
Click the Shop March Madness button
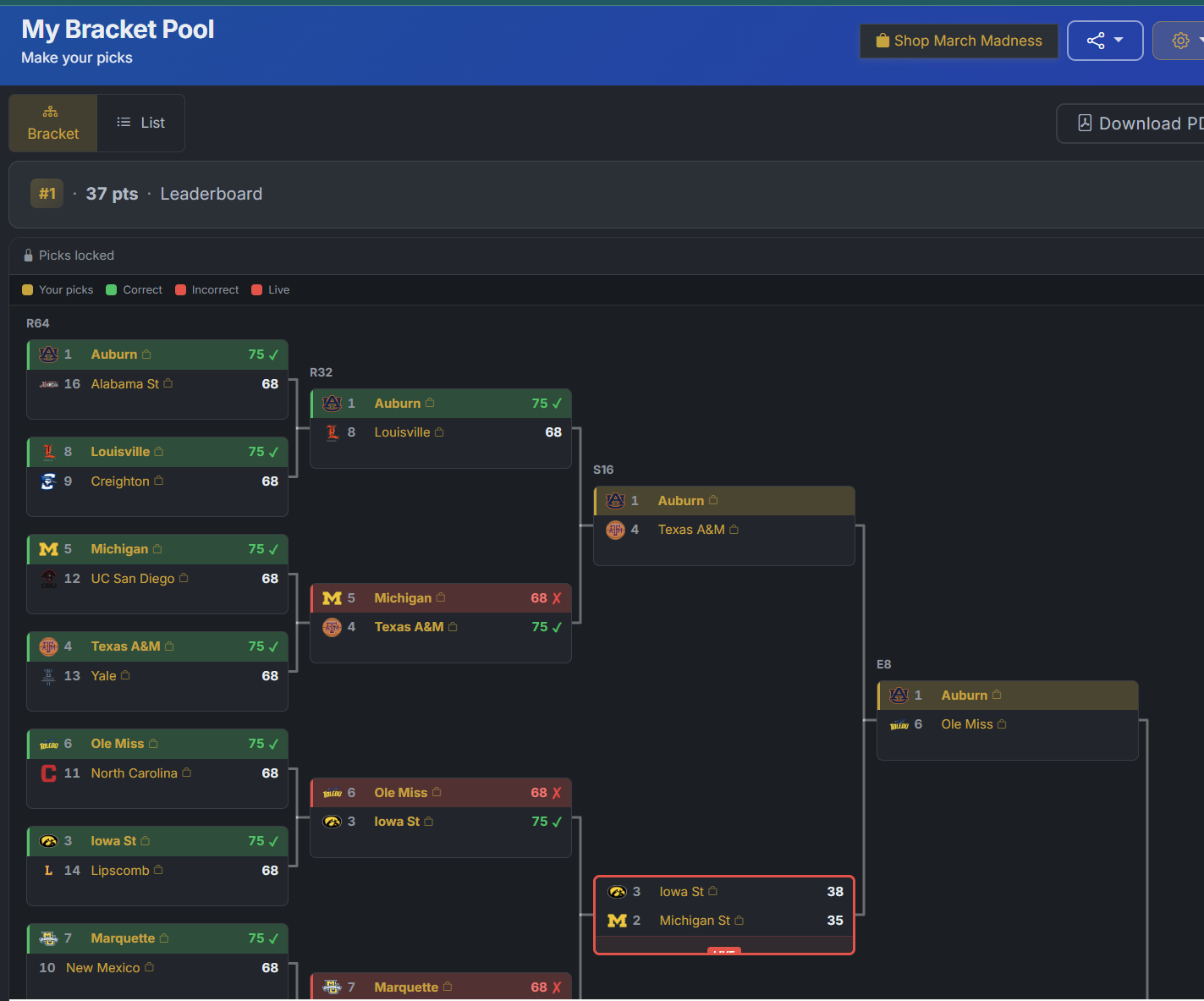959,41
